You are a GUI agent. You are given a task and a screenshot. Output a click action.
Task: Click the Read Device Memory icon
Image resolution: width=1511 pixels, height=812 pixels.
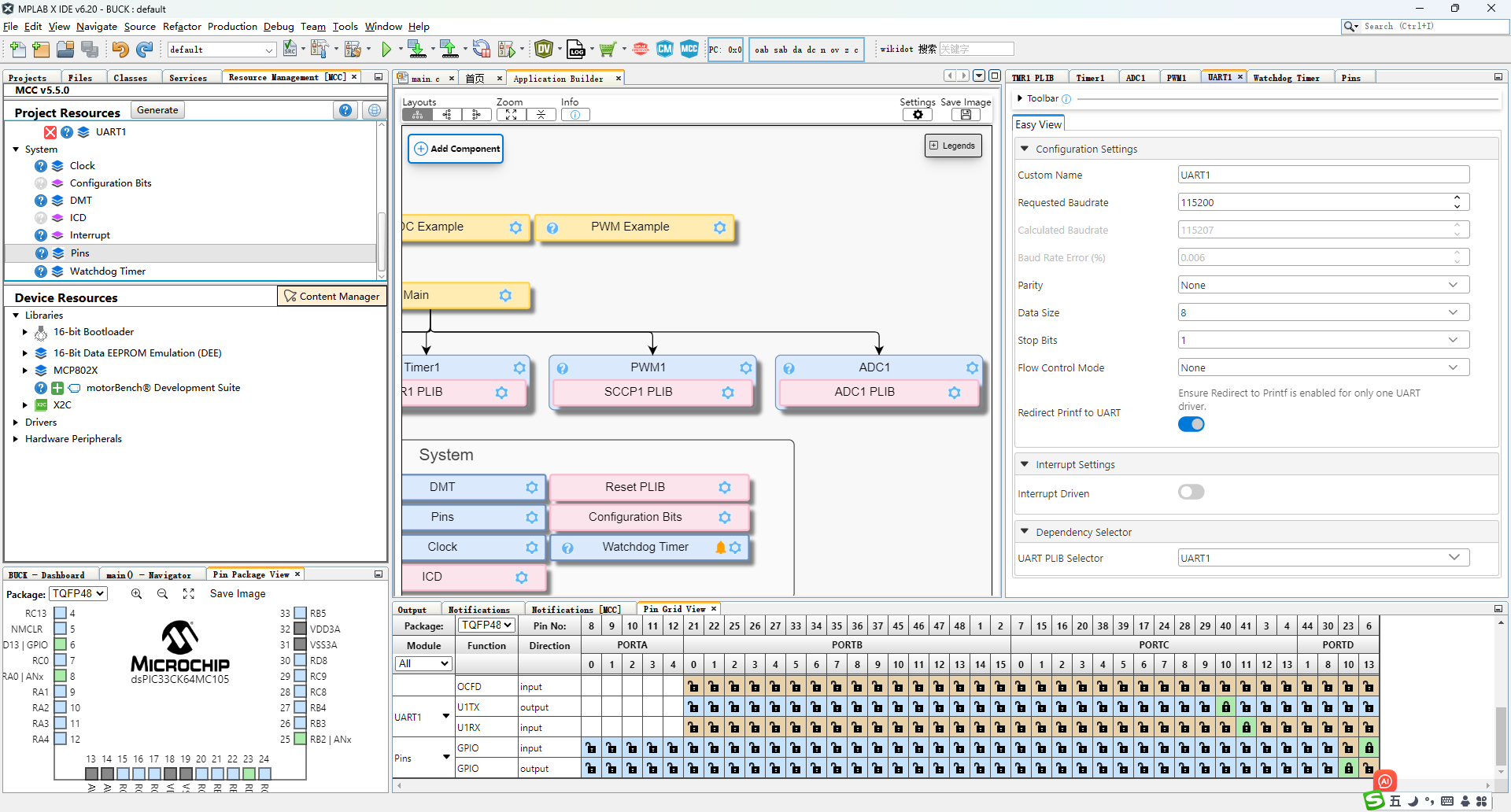[449, 49]
